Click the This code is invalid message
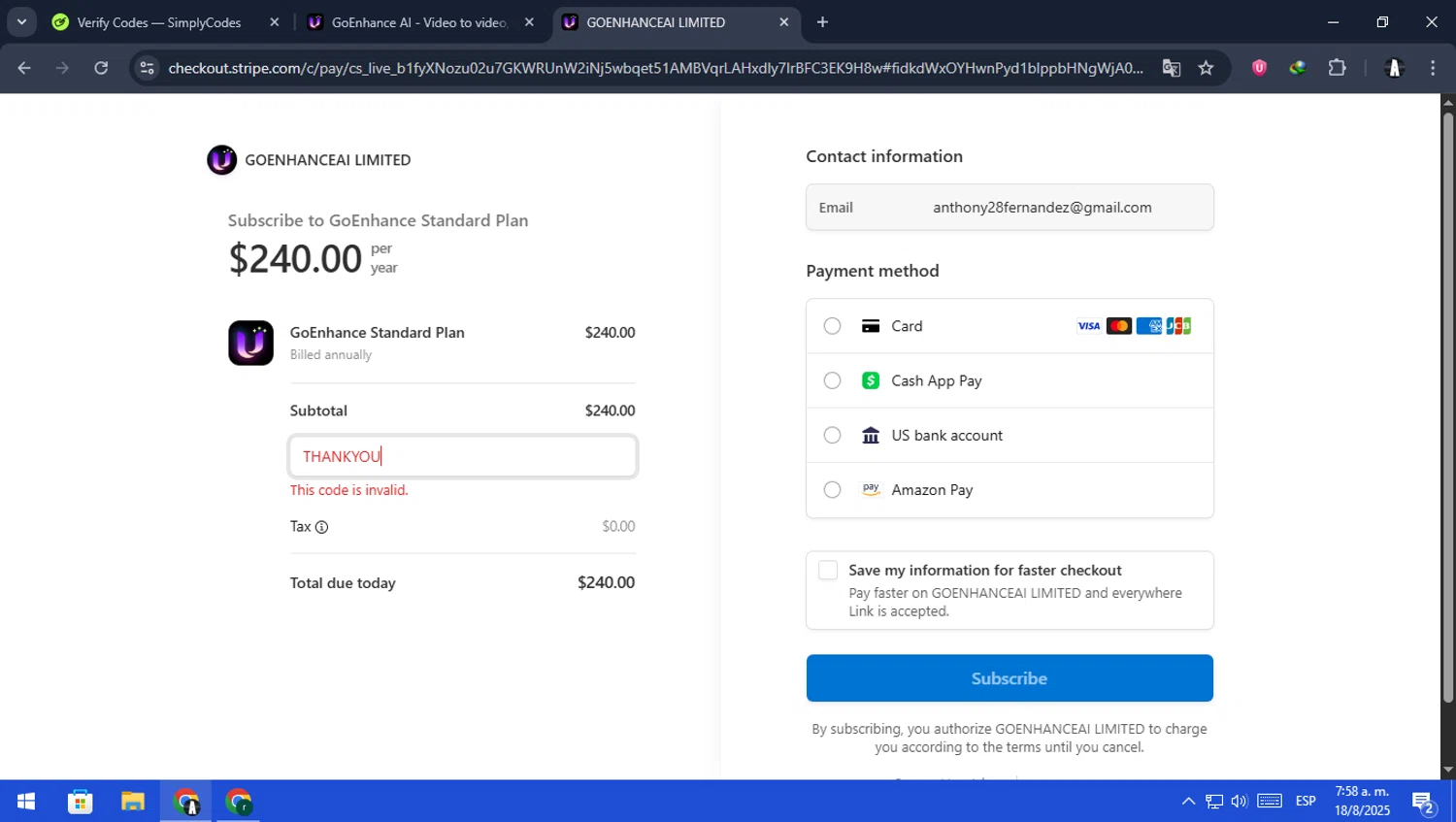Image resolution: width=1456 pixels, height=822 pixels. click(349, 490)
